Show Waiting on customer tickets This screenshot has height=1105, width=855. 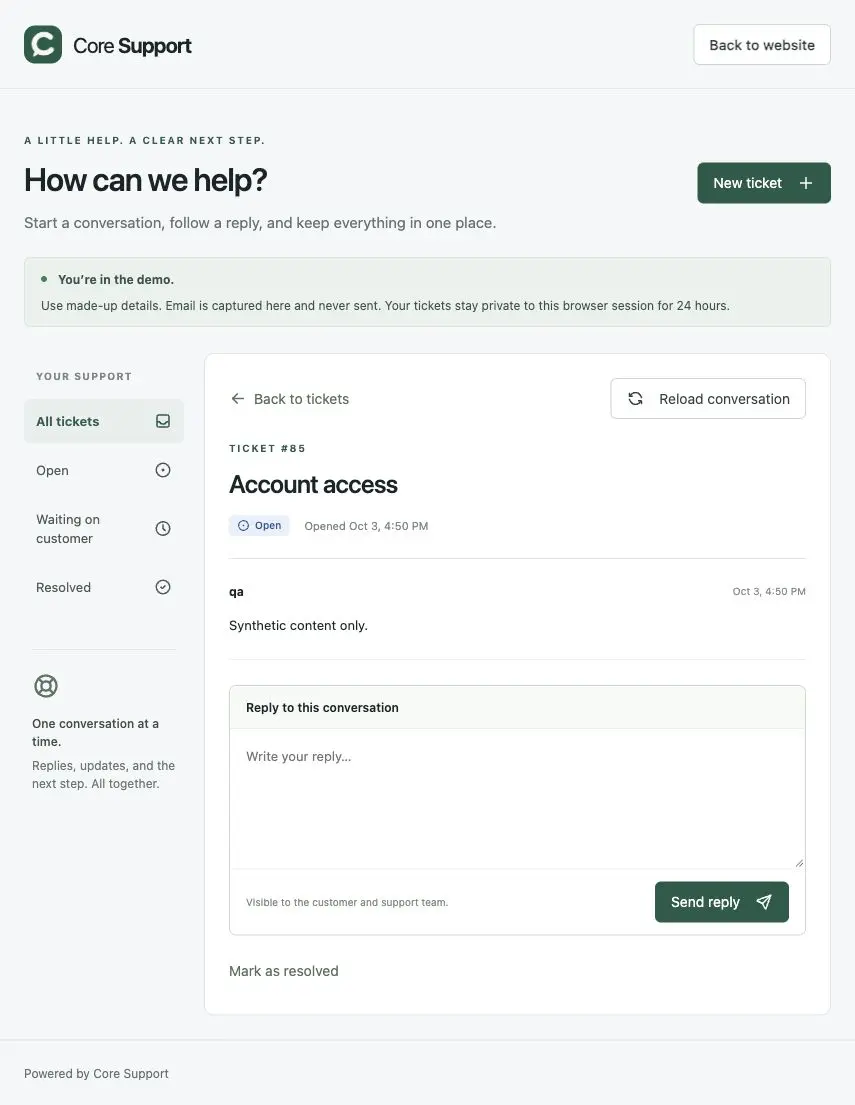104,529
